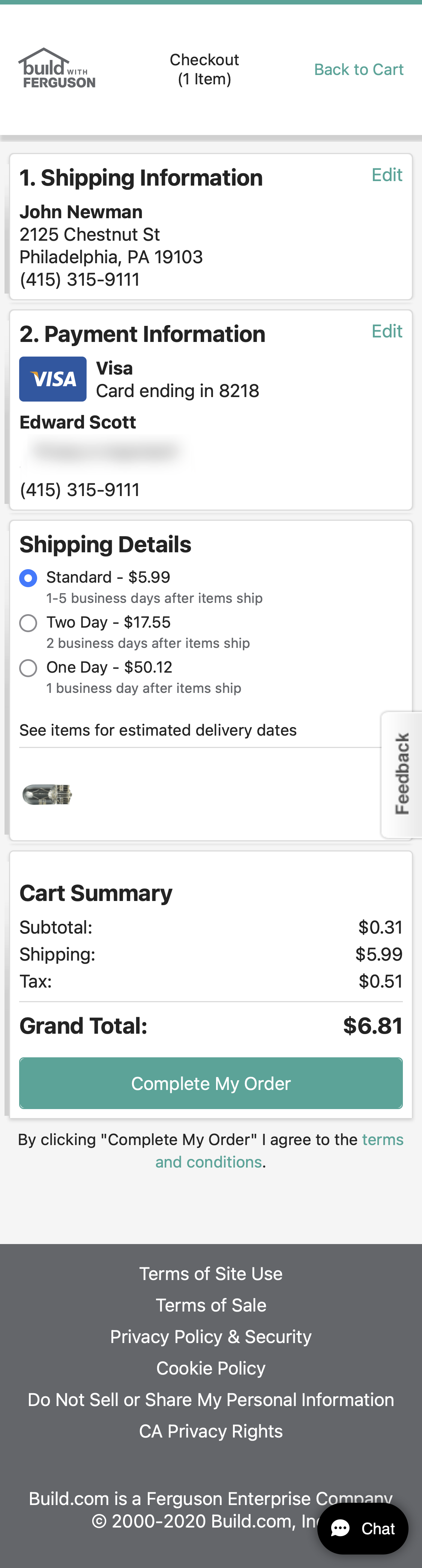The image size is (422, 1568).
Task: Open the Chat bubble widget
Action: (x=362, y=1528)
